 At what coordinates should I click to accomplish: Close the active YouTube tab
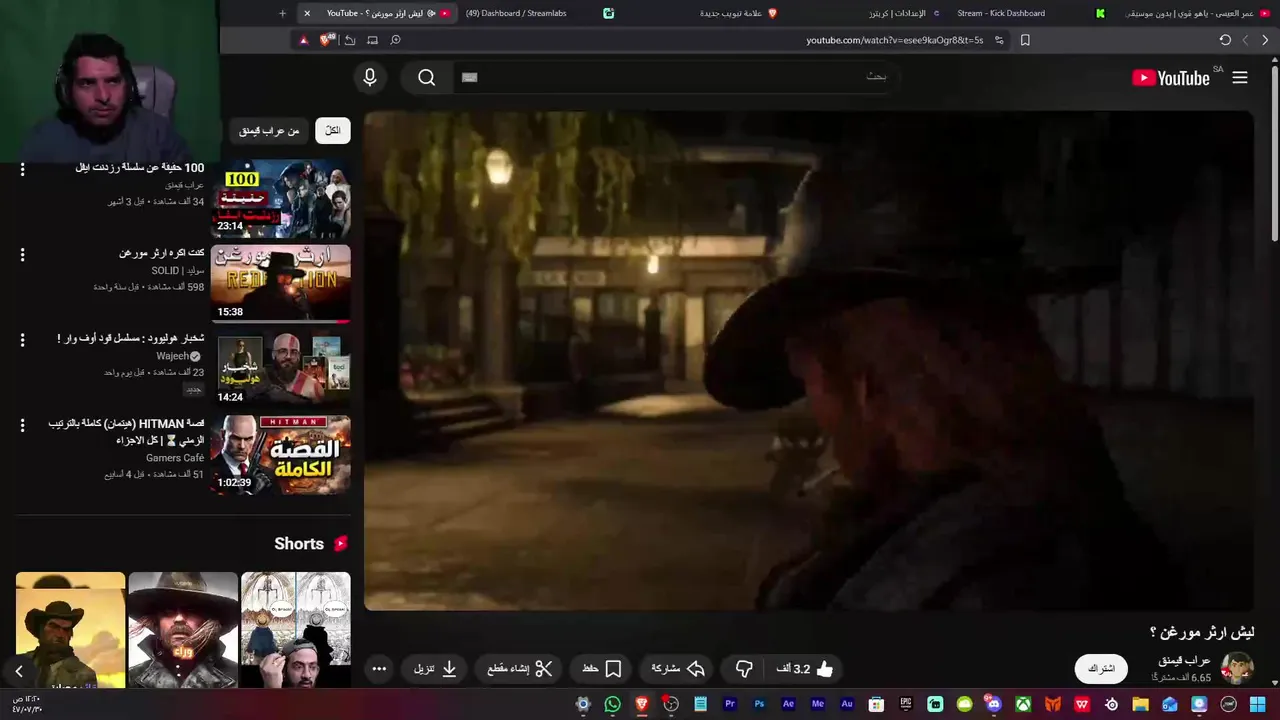(x=307, y=13)
